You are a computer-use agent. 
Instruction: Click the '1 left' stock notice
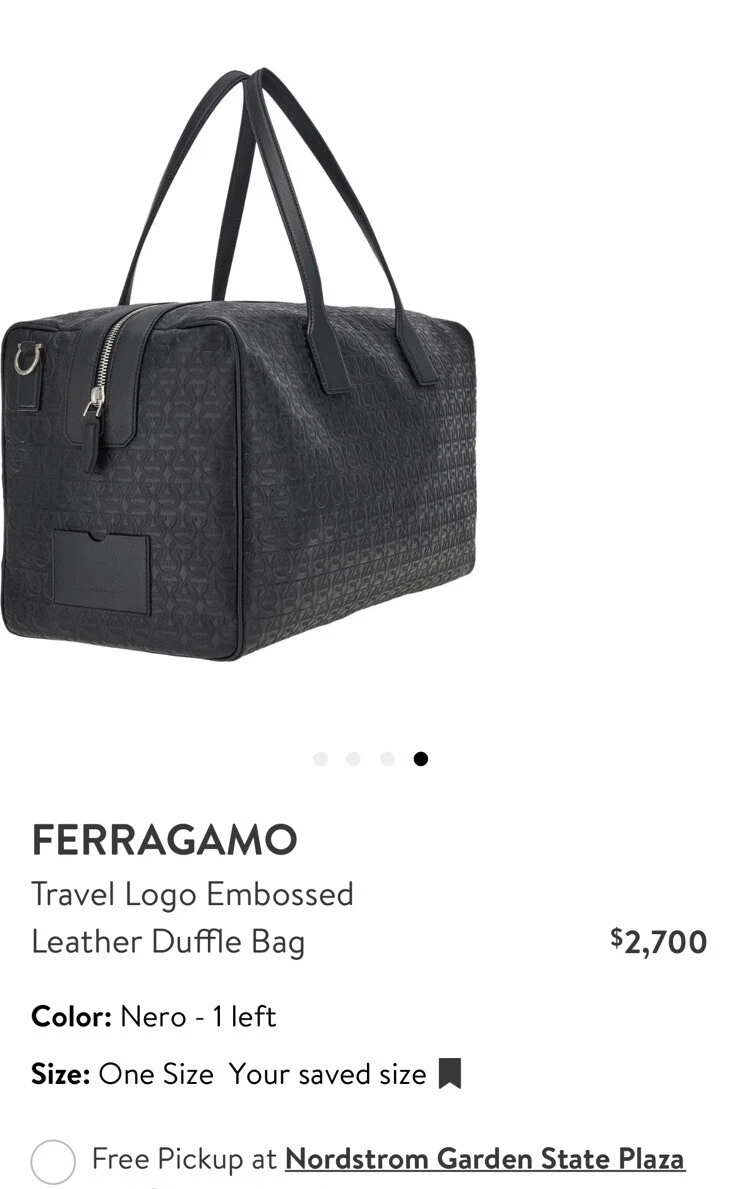(243, 1016)
